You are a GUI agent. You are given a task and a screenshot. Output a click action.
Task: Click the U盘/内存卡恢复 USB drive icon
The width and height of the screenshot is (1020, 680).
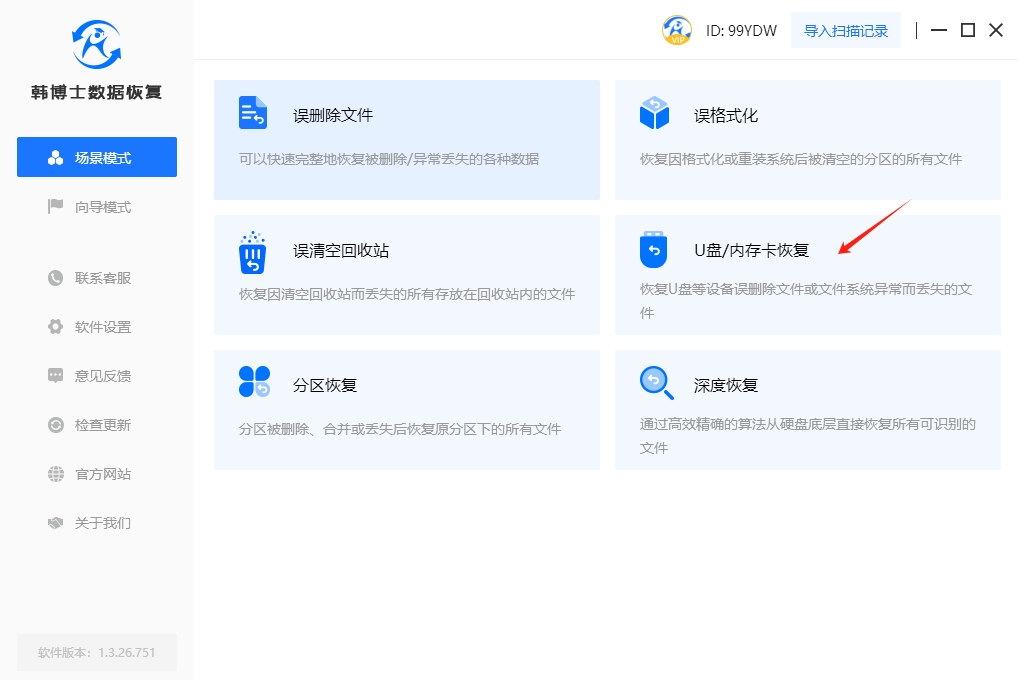coord(653,250)
